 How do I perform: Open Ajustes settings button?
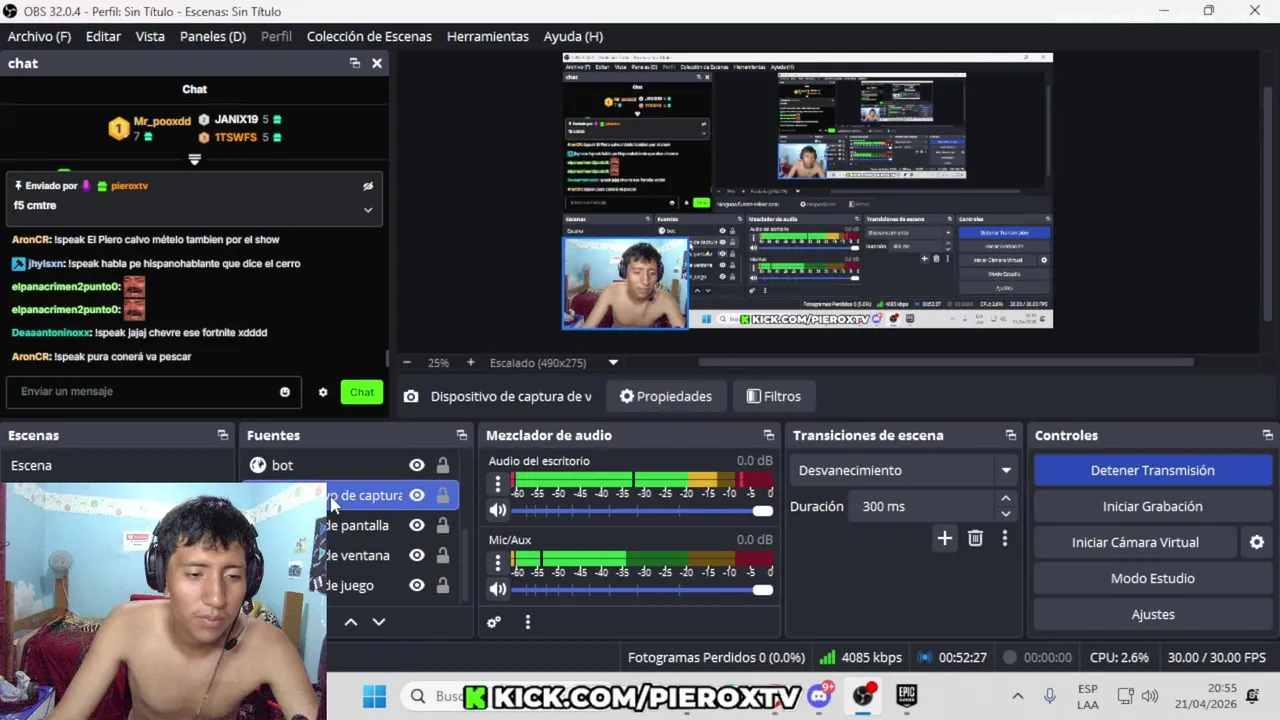(x=1152, y=614)
